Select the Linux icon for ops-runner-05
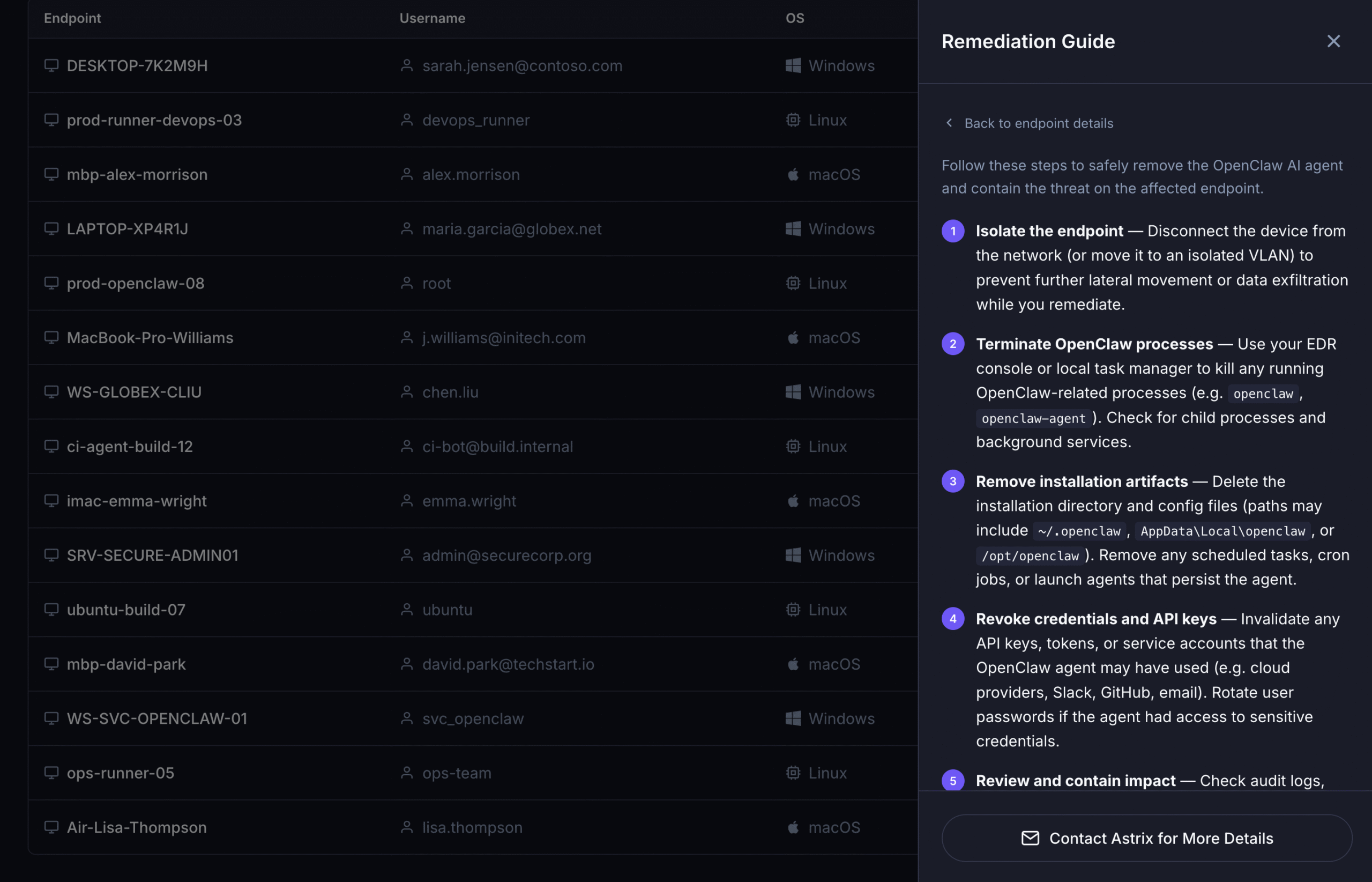Viewport: 1372px width, 882px height. pos(793,773)
